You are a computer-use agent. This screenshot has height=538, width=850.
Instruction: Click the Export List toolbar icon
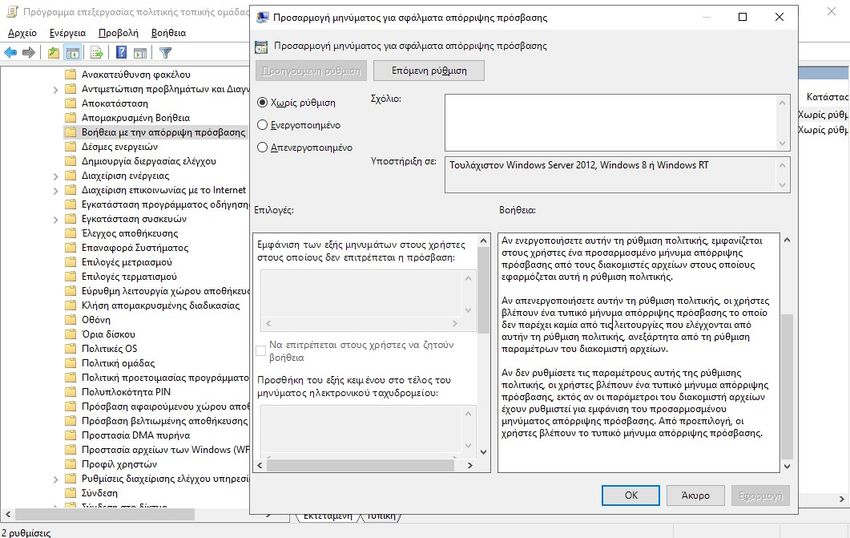98,53
